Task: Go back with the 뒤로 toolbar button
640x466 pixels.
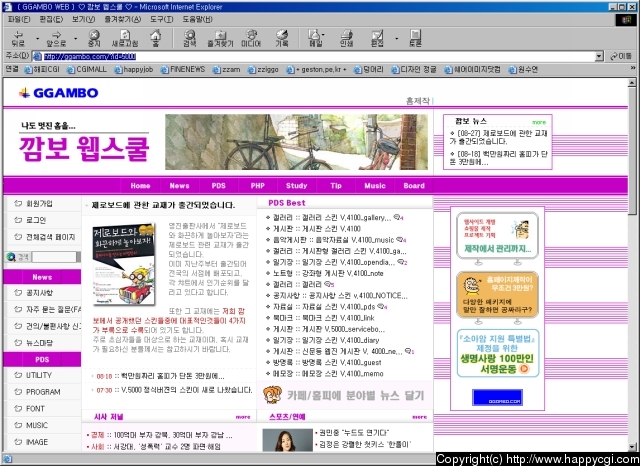Action: pos(18,38)
